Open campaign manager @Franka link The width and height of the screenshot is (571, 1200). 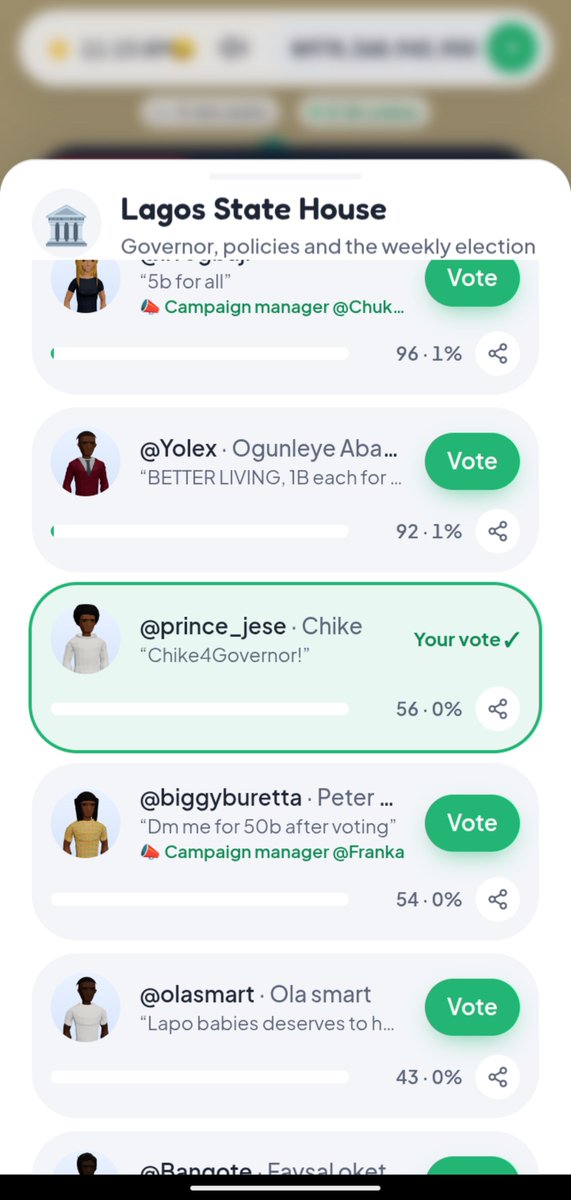[273, 852]
